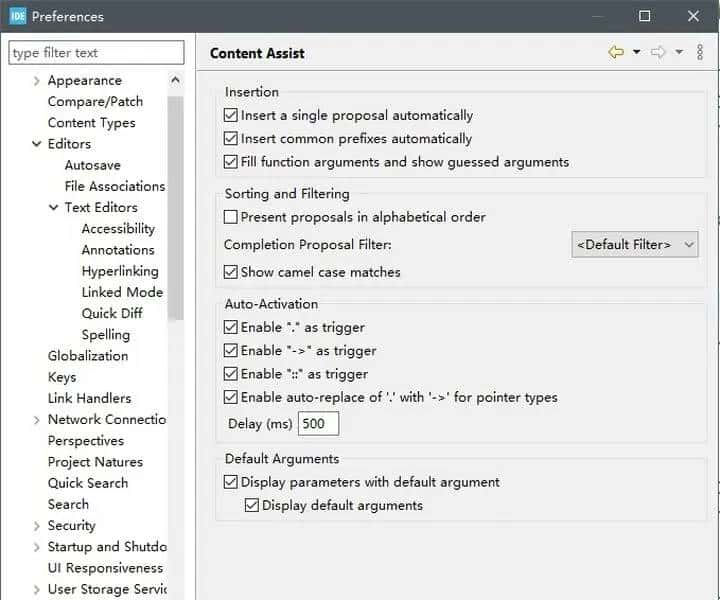Select Quick Diff under Text Editors
The width and height of the screenshot is (720, 600).
(x=112, y=313)
